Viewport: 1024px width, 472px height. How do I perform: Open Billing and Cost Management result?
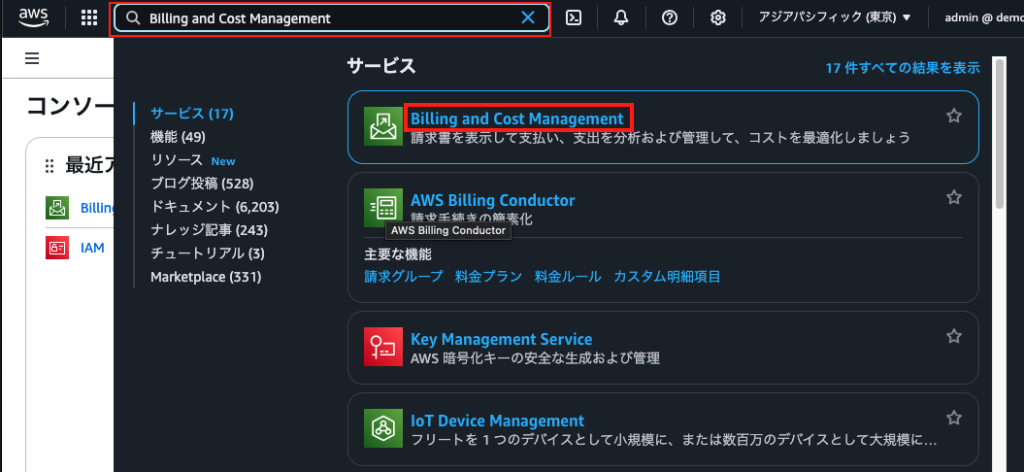pos(517,119)
